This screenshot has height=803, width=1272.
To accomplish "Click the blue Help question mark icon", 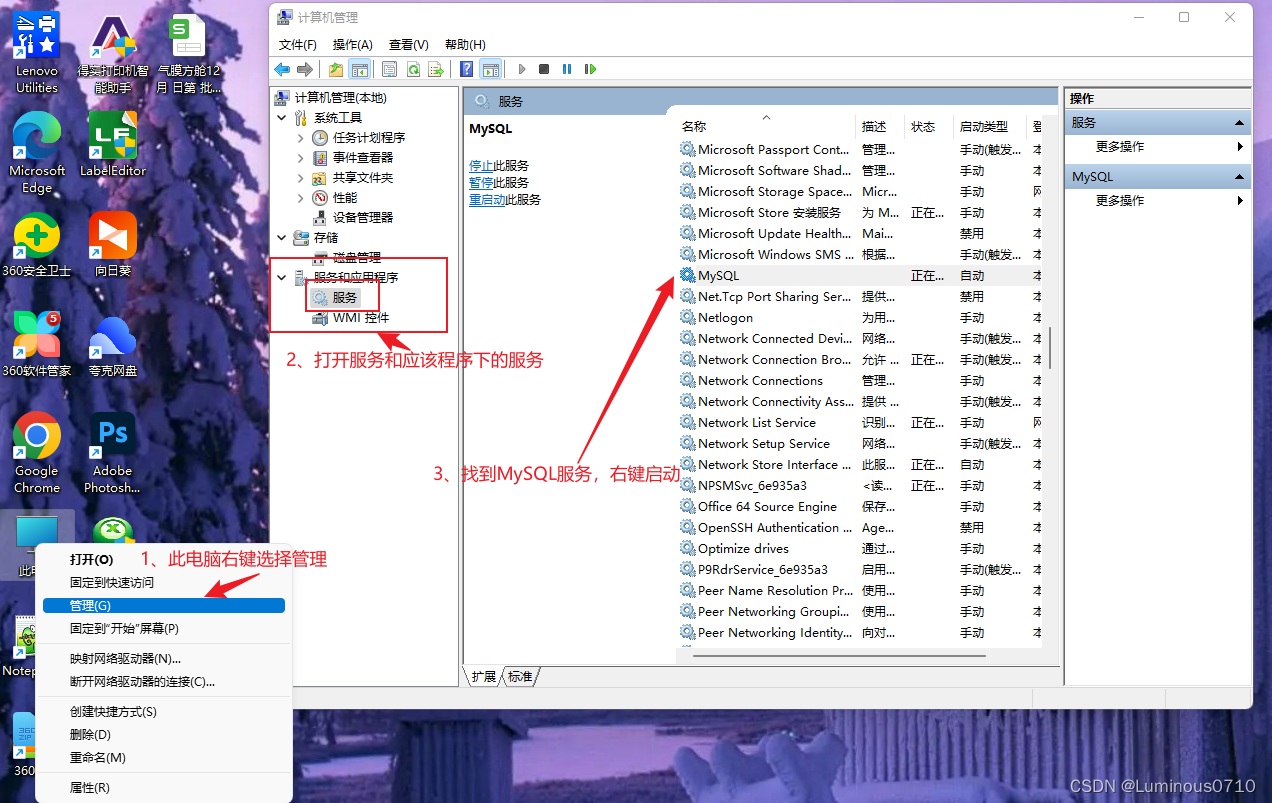I will [x=467, y=69].
